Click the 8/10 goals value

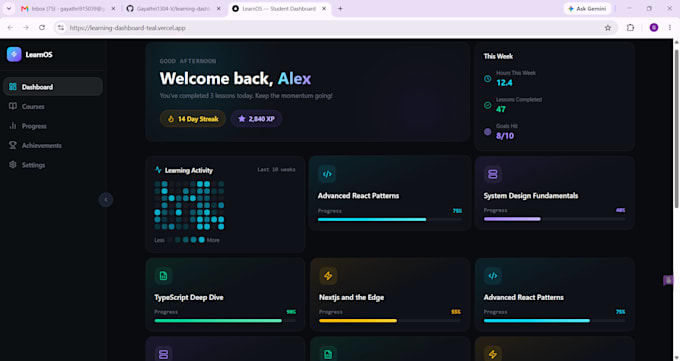tap(505, 136)
